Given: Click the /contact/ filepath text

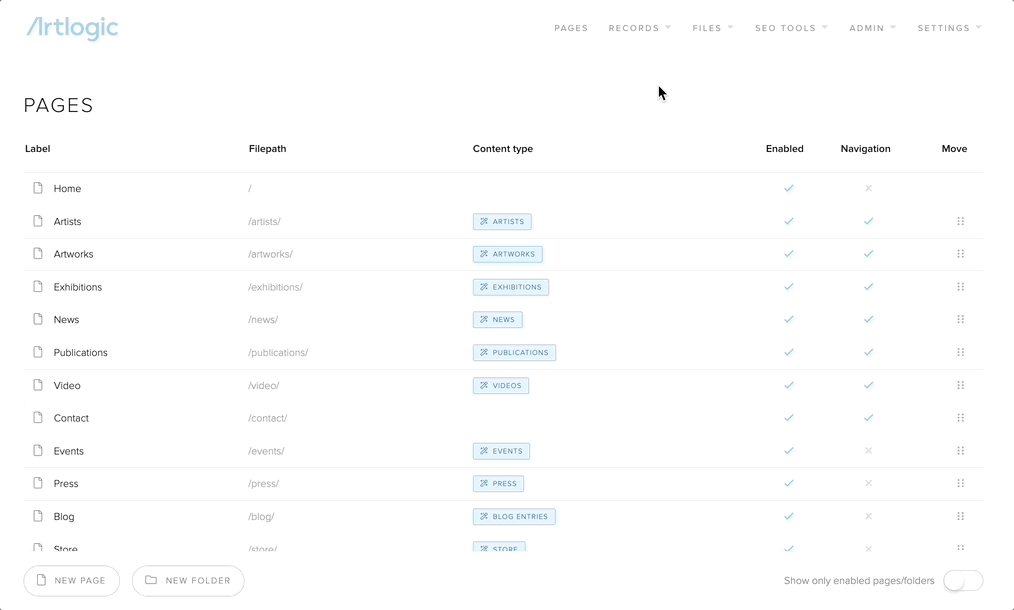Looking at the screenshot, I should (268, 418).
